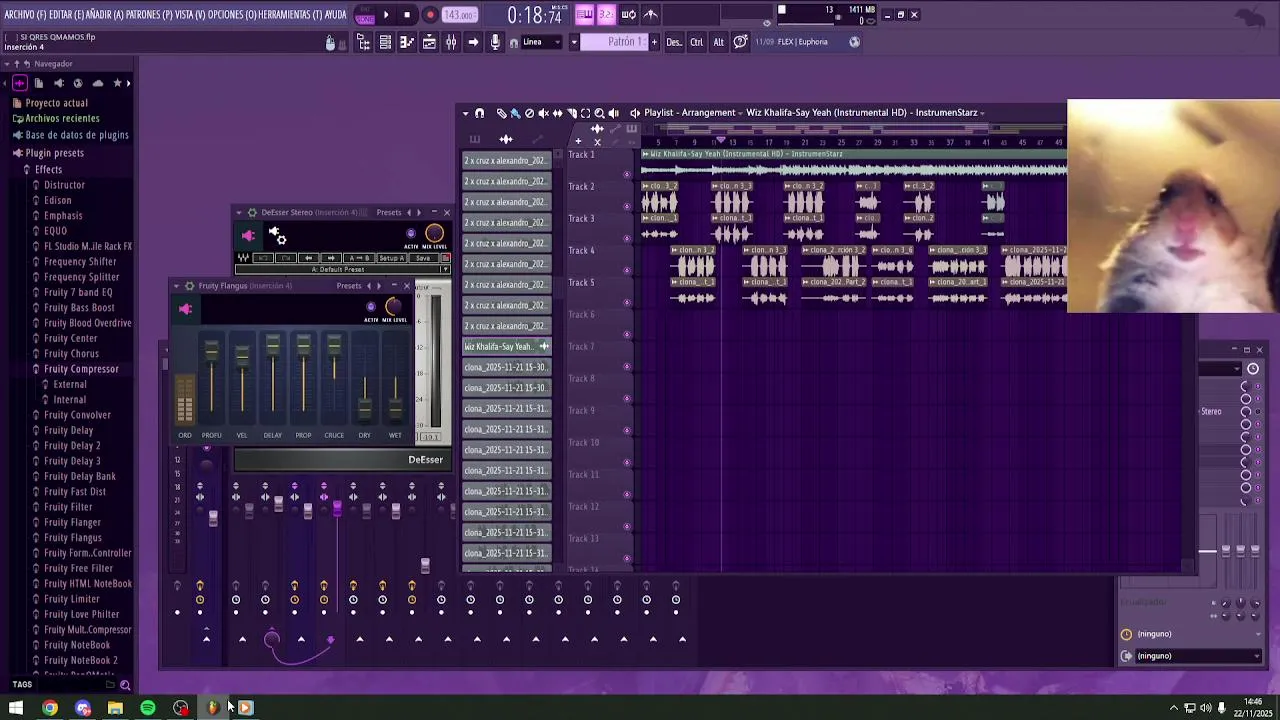Start playback with the Play button

click(x=386, y=15)
